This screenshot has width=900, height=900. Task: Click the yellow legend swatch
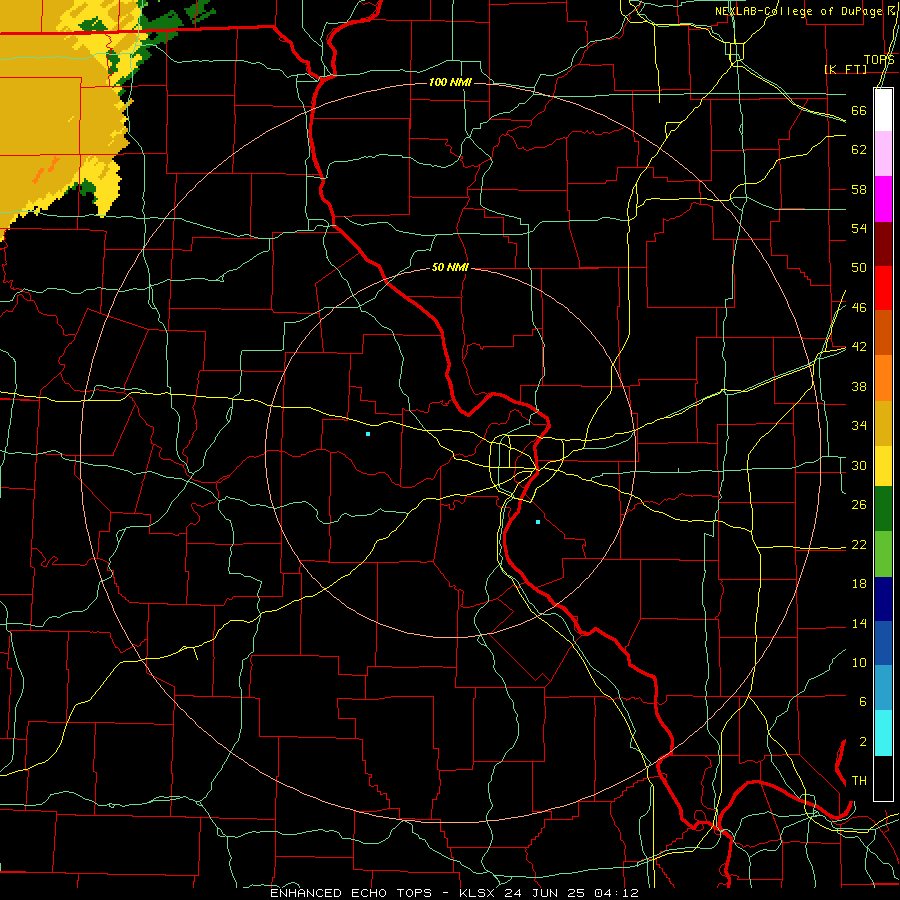pos(883,465)
